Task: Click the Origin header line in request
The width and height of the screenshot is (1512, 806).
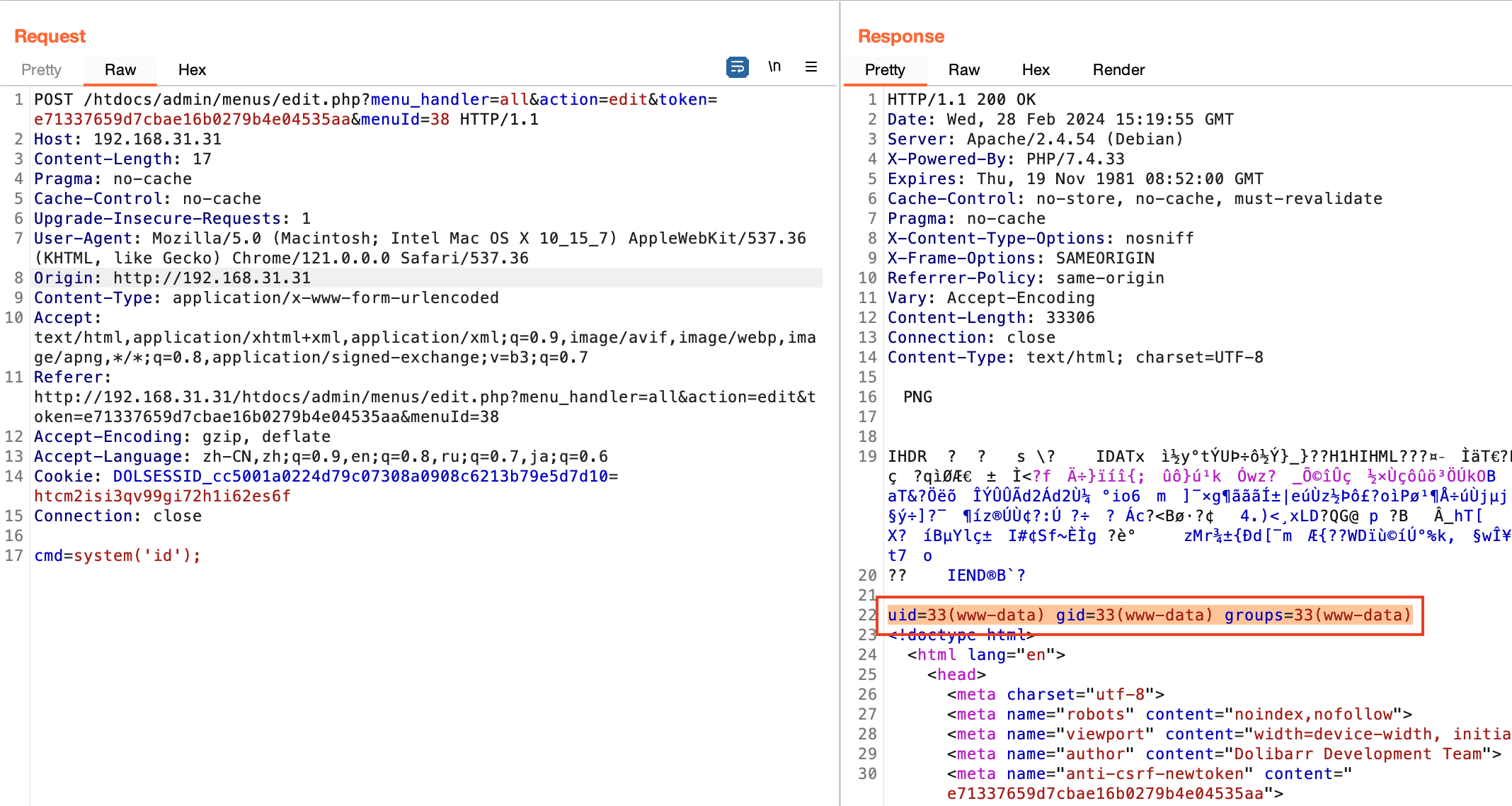Action: pyautogui.click(x=172, y=278)
